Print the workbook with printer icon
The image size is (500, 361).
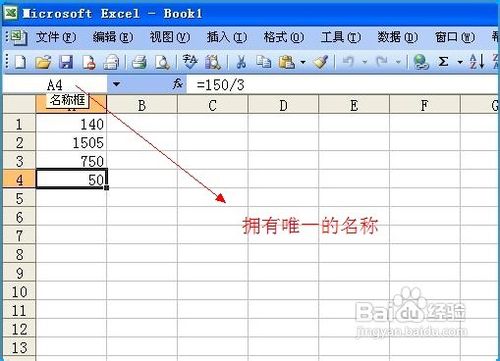[x=139, y=62]
